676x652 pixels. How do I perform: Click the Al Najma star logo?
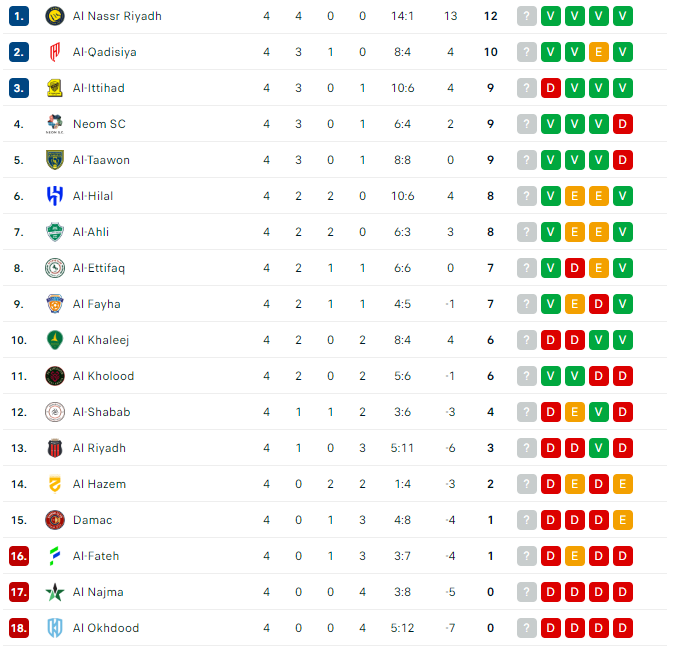click(x=55, y=592)
